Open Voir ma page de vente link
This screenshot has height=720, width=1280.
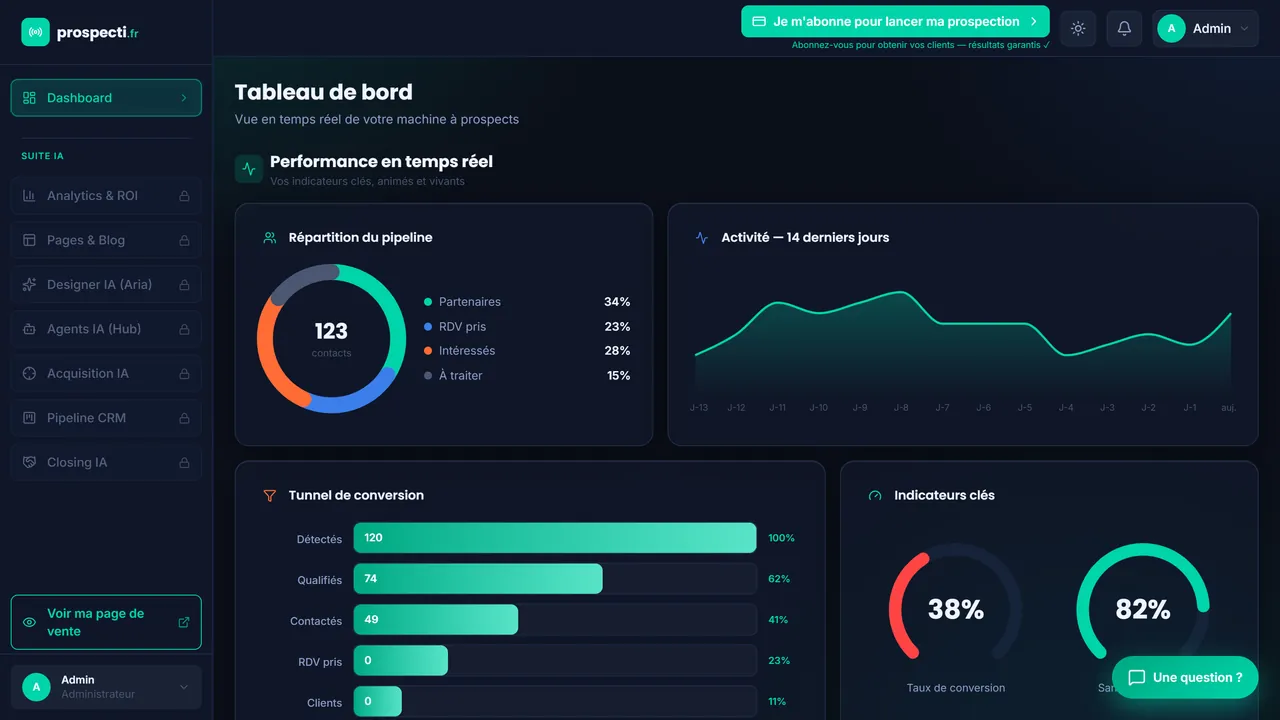tap(106, 622)
